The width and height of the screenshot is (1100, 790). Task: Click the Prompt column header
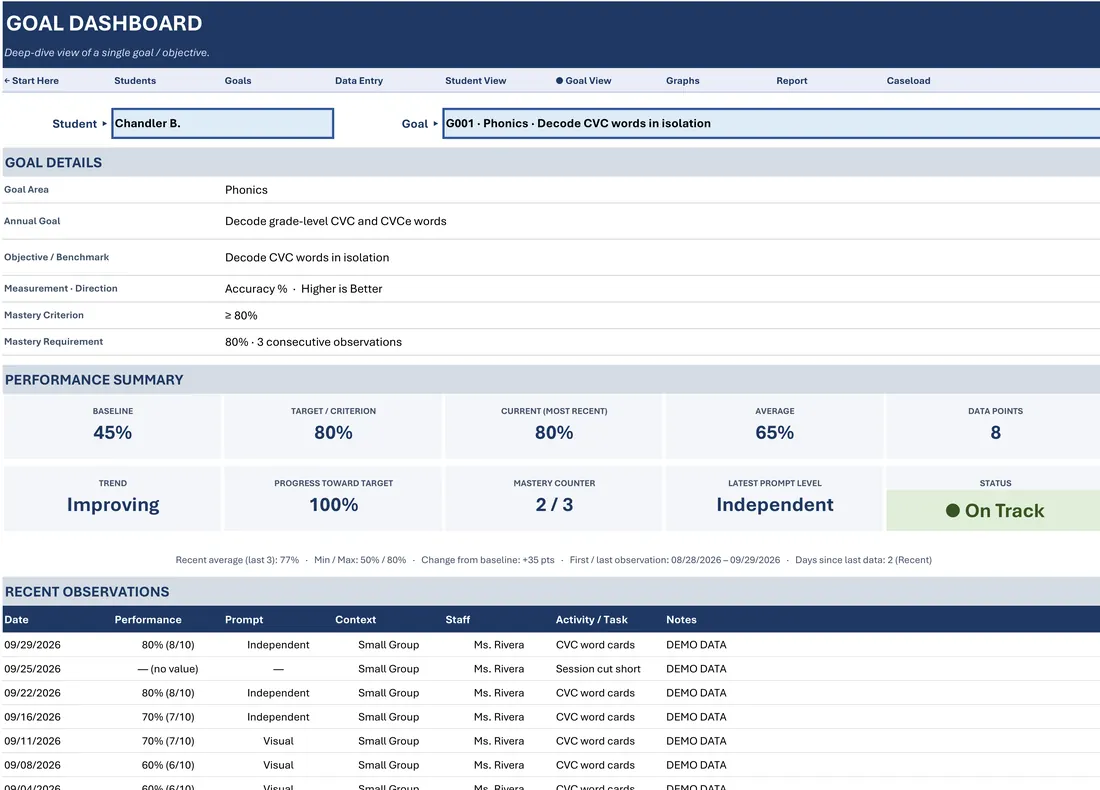tap(243, 620)
